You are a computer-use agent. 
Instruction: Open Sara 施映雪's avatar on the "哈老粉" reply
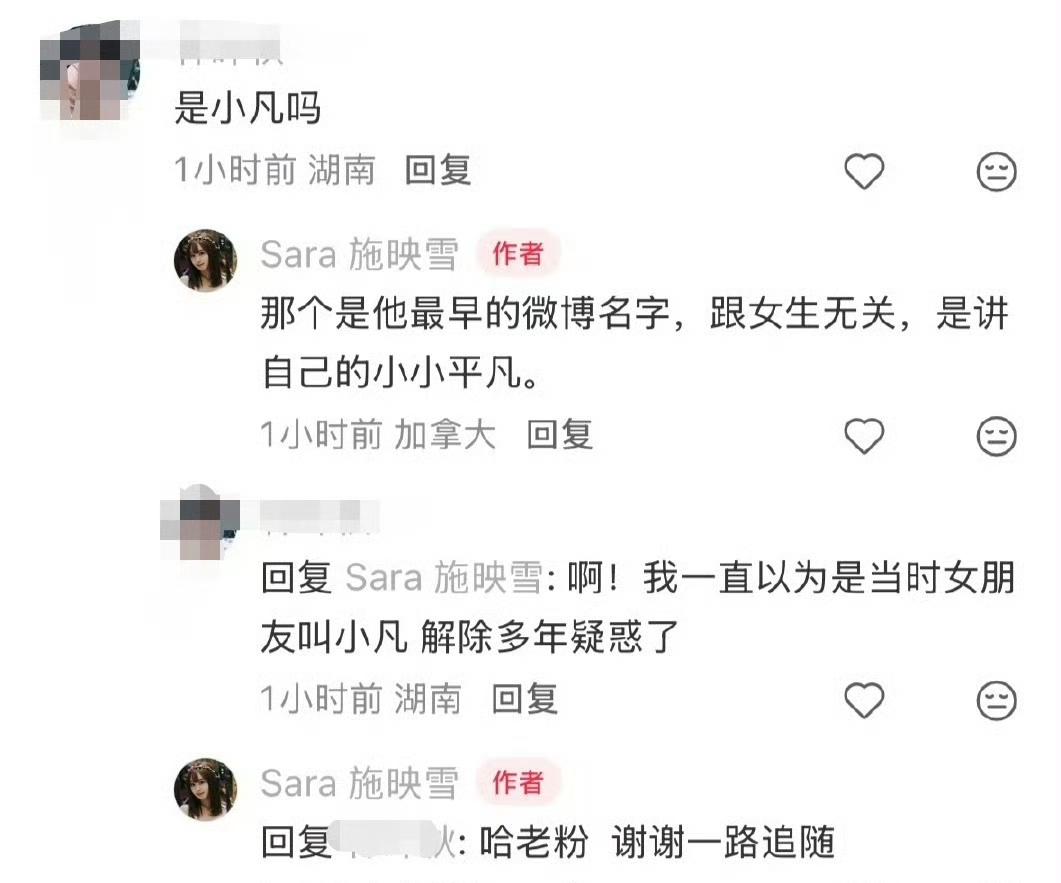pos(206,789)
